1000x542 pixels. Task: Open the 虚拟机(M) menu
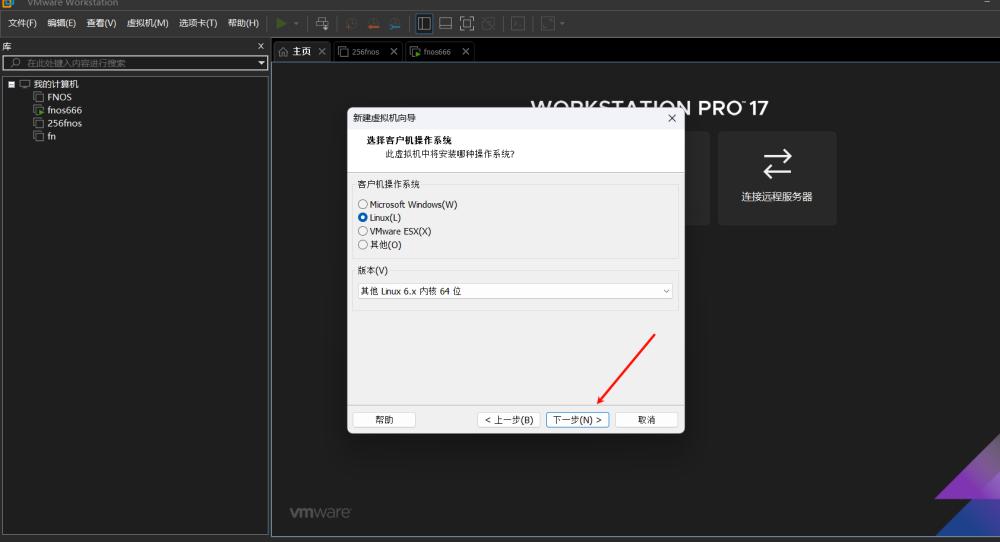point(147,23)
